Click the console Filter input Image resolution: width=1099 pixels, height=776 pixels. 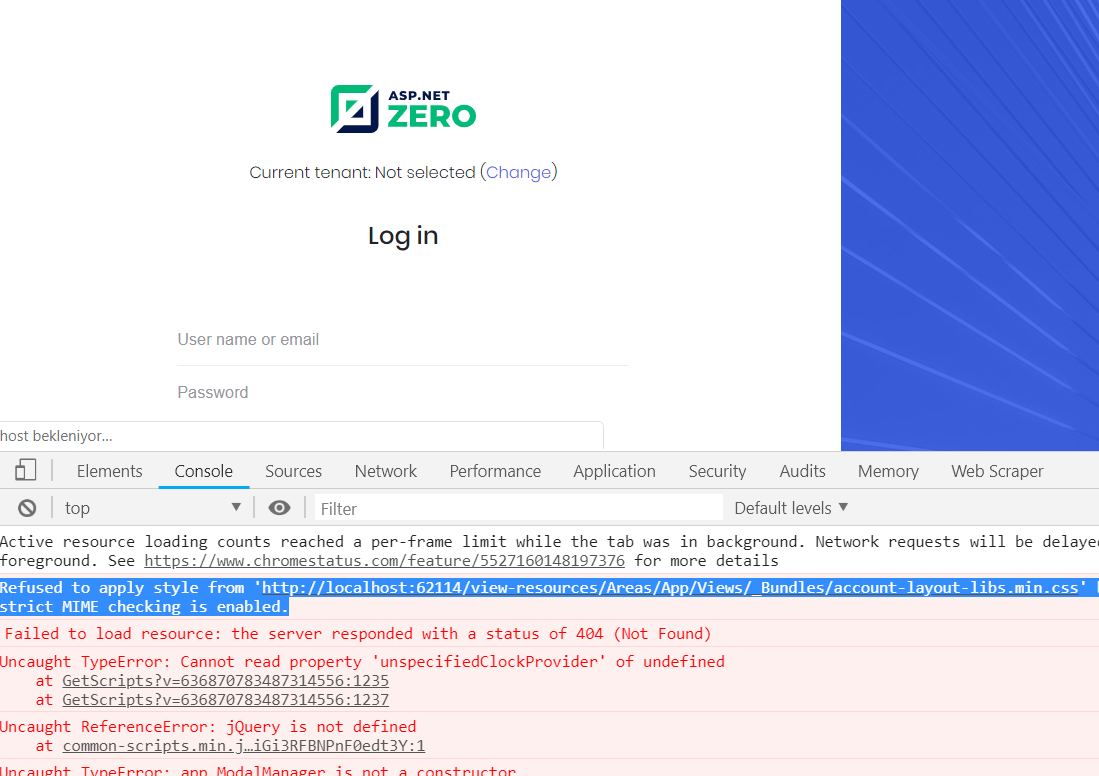pyautogui.click(x=519, y=508)
